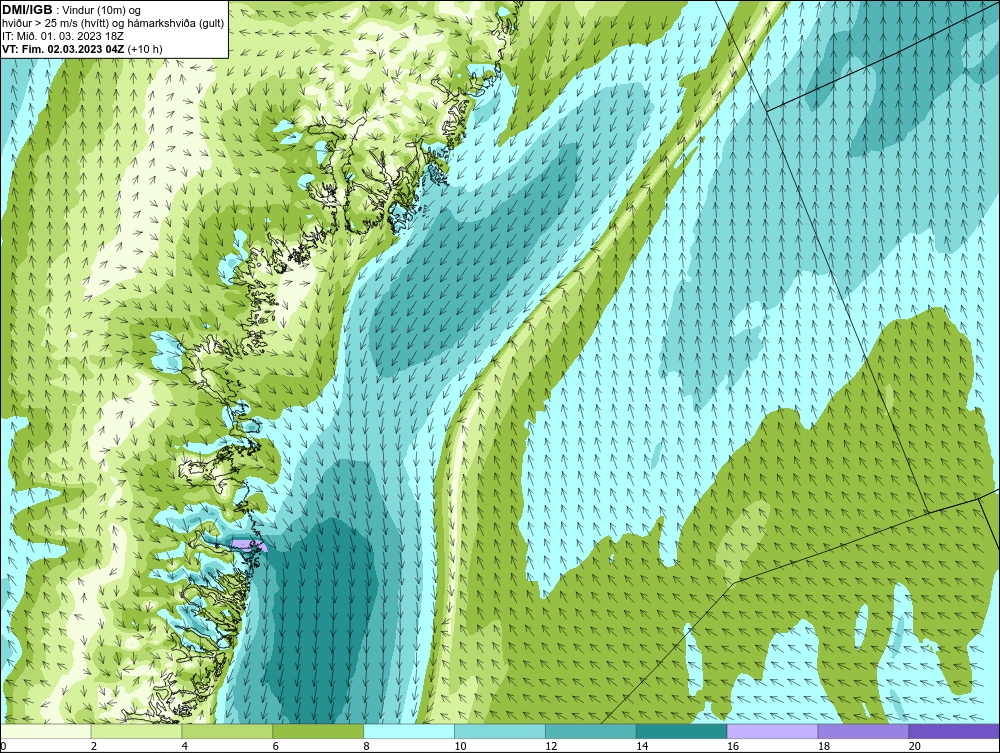Click the 14–16 m/s dark teal swatch
1000x753 pixels.
[x=682, y=731]
